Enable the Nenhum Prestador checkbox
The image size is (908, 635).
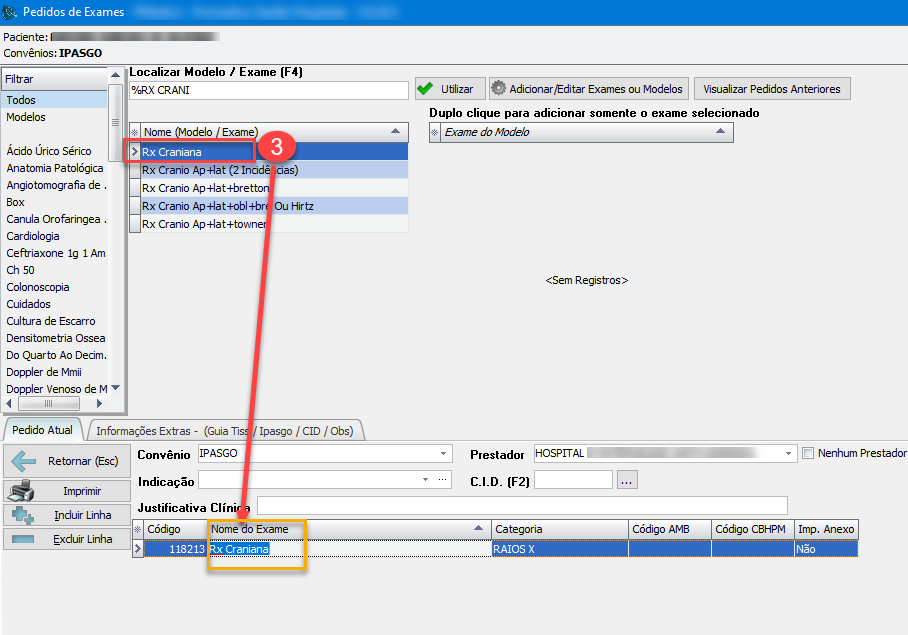pos(809,453)
